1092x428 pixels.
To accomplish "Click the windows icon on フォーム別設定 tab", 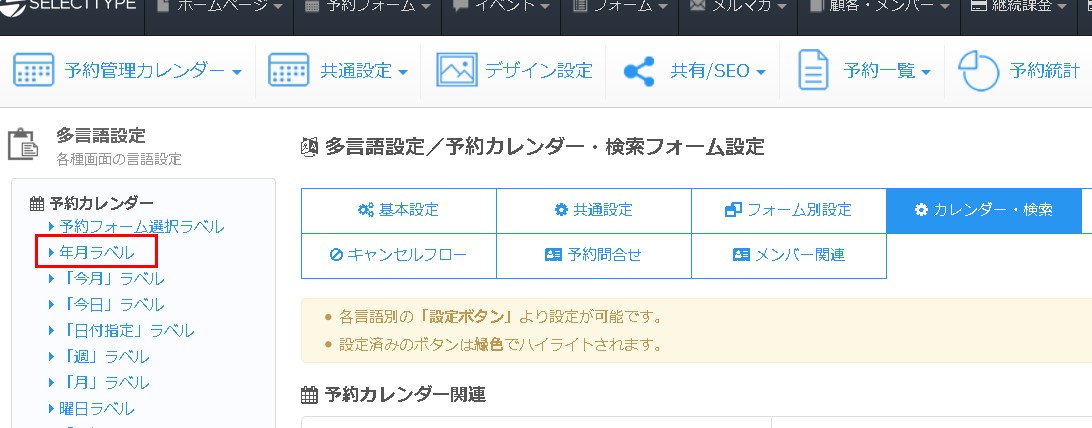I will pos(733,210).
